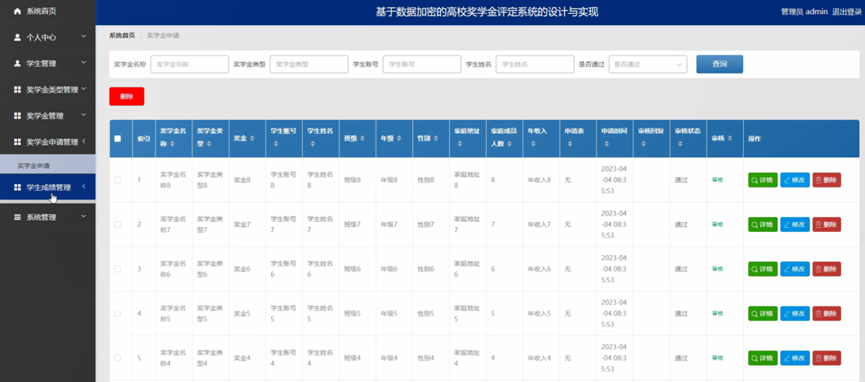Click the 详情 button for row 2
865x382 pixels.
[x=762, y=225]
